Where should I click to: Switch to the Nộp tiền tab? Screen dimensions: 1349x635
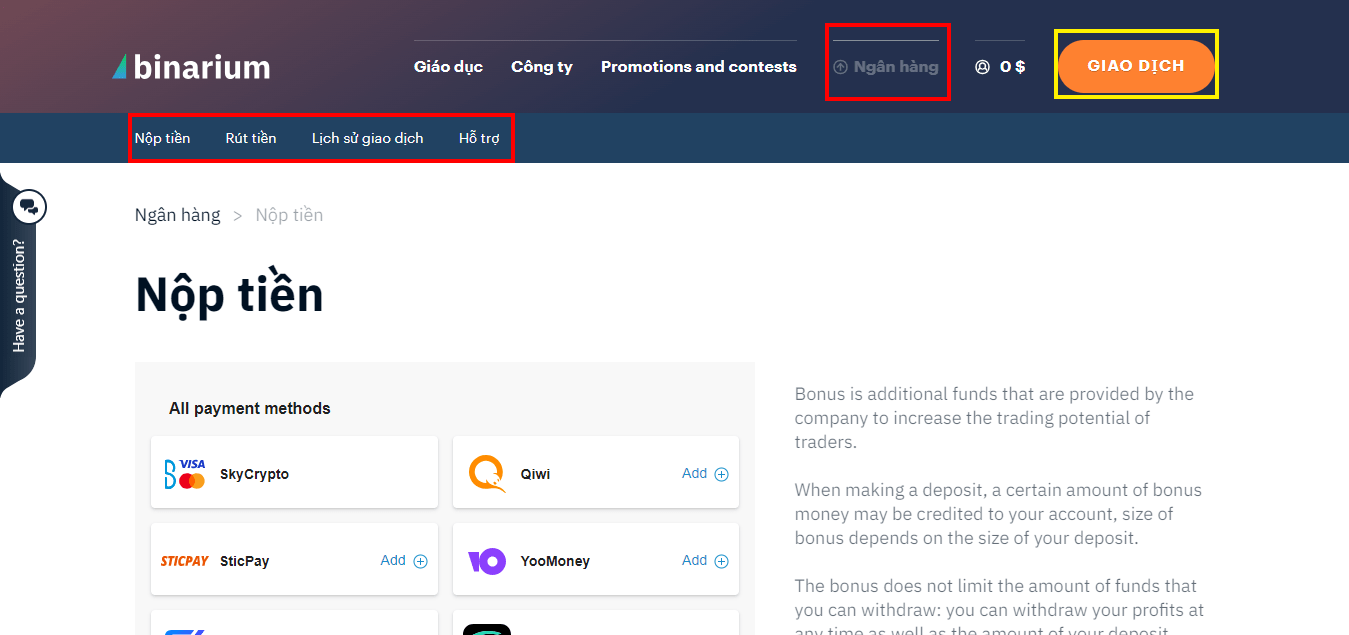coord(163,138)
